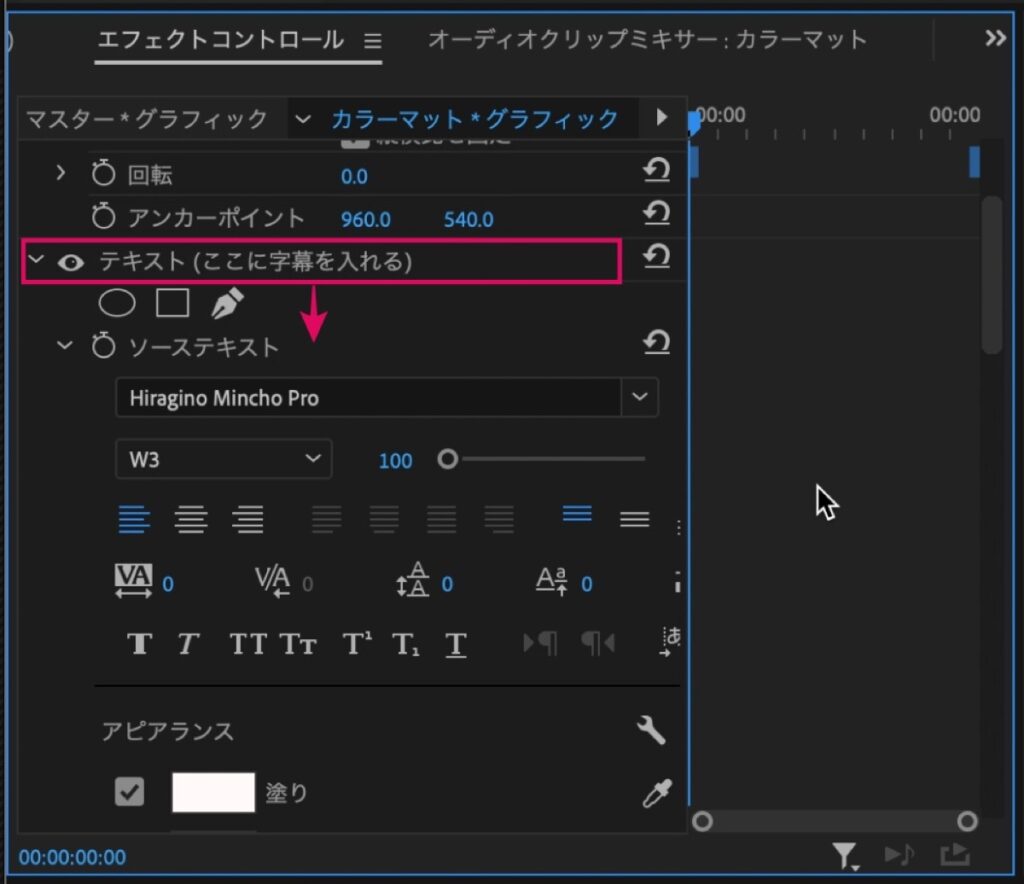1024x884 pixels.
Task: Reset the アンカーポイント parameter
Action: 656,213
